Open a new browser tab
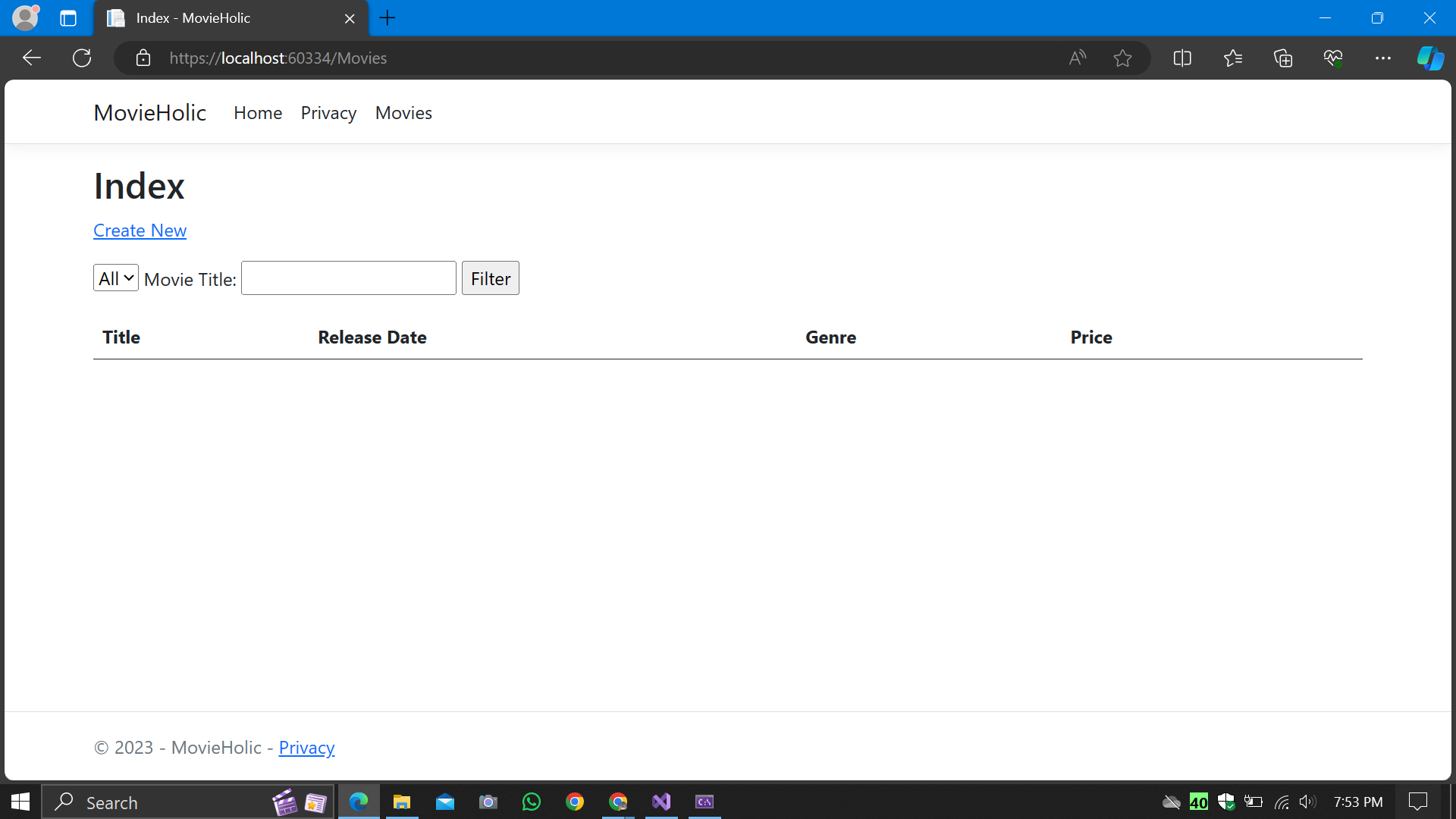1456x819 pixels. point(388,18)
